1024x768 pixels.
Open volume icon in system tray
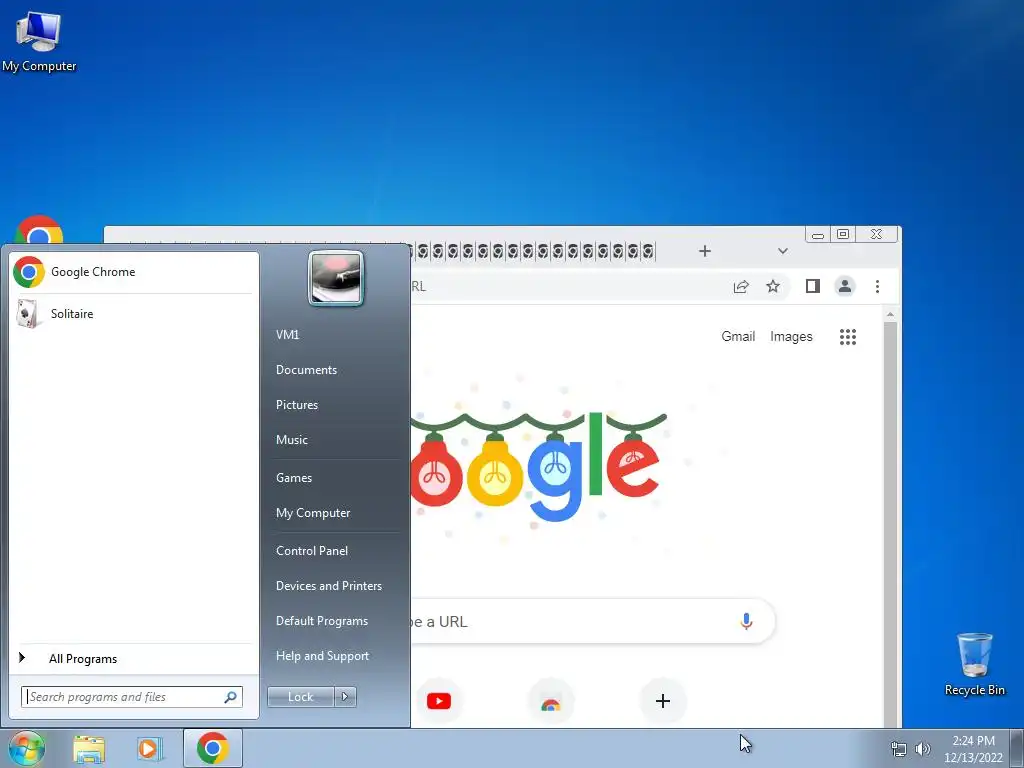pos(923,749)
